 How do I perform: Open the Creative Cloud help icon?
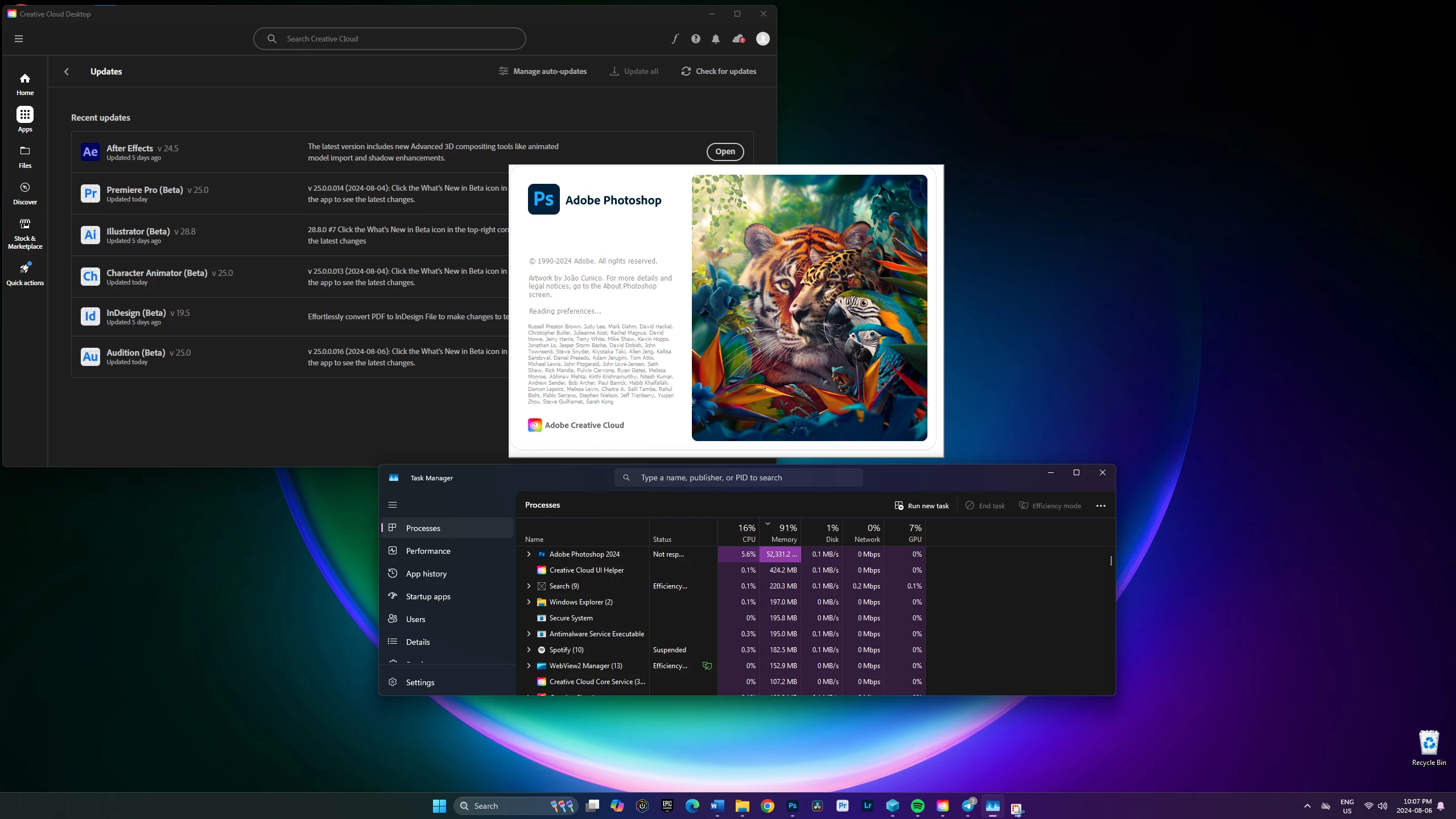point(695,39)
